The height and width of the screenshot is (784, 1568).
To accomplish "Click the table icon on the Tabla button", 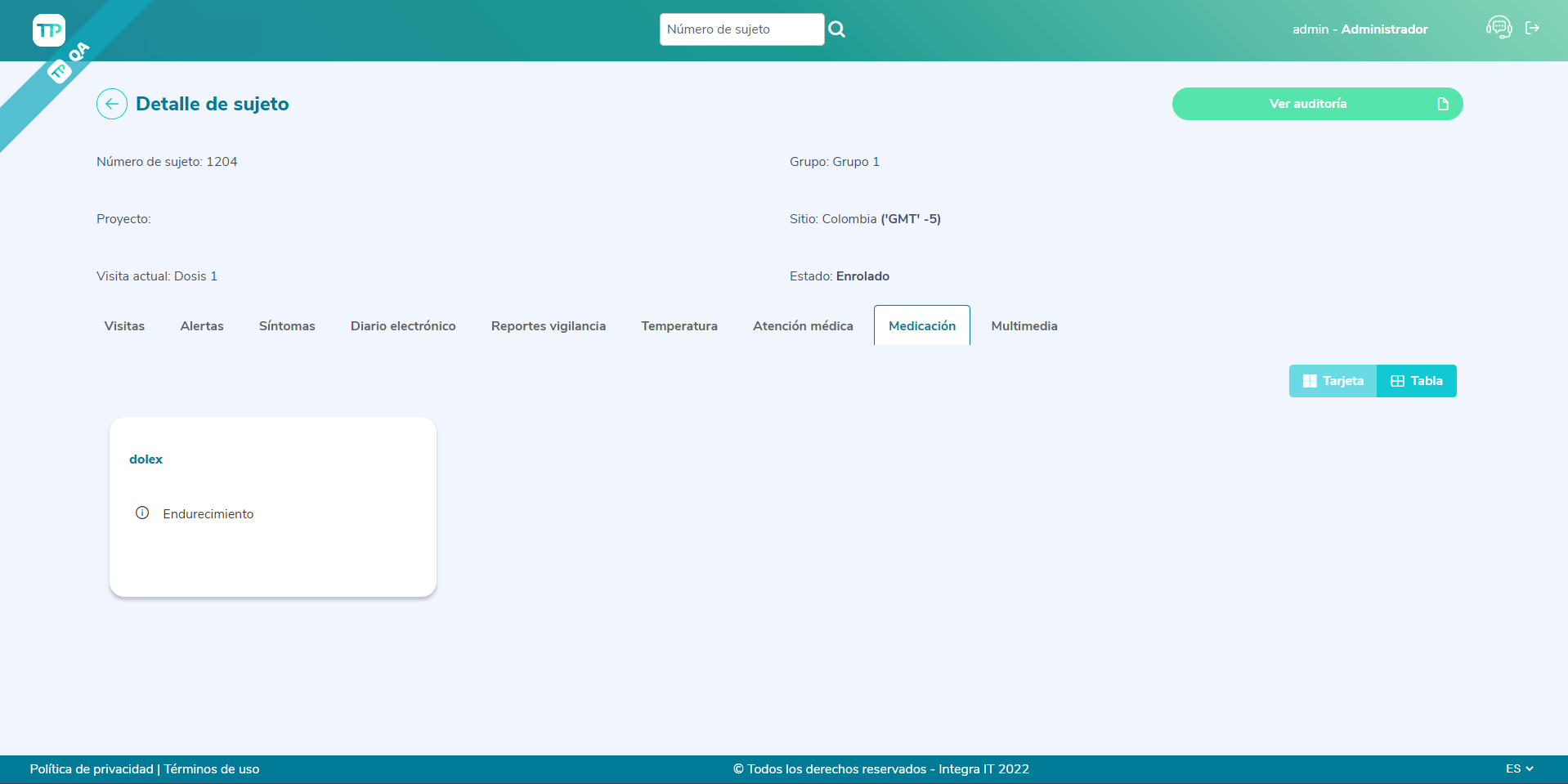I will tap(1397, 381).
